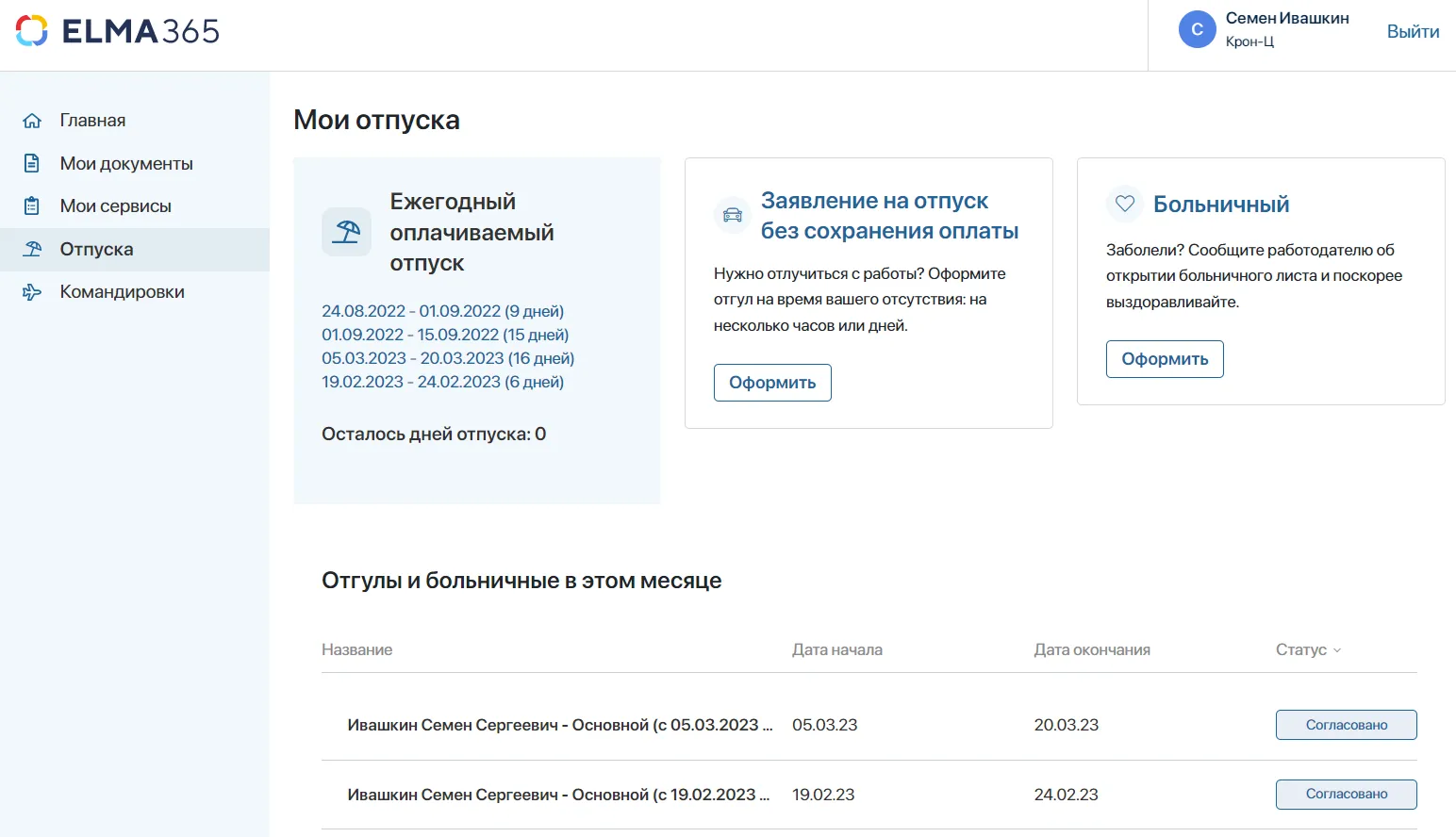Click Оформить on unpaid leave card
The image size is (1456, 837).
pos(771,382)
